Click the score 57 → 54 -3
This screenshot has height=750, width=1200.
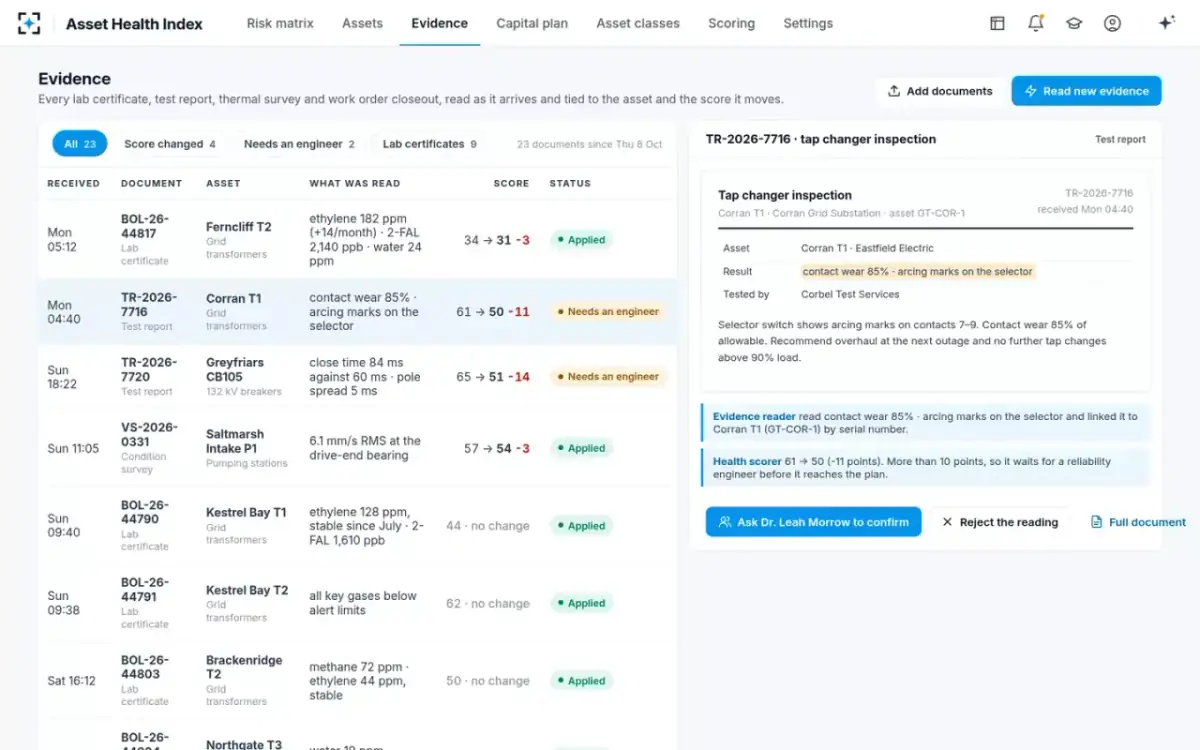497,448
